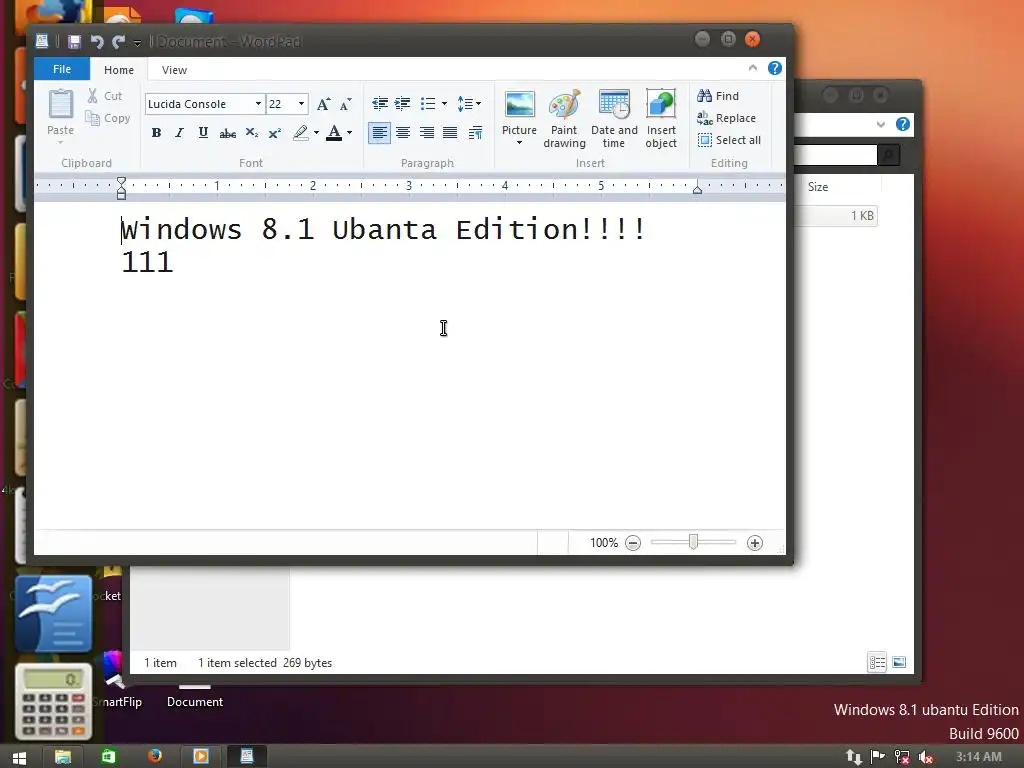The width and height of the screenshot is (1024, 768).
Task: Zoom out with the minus button
Action: 633,543
